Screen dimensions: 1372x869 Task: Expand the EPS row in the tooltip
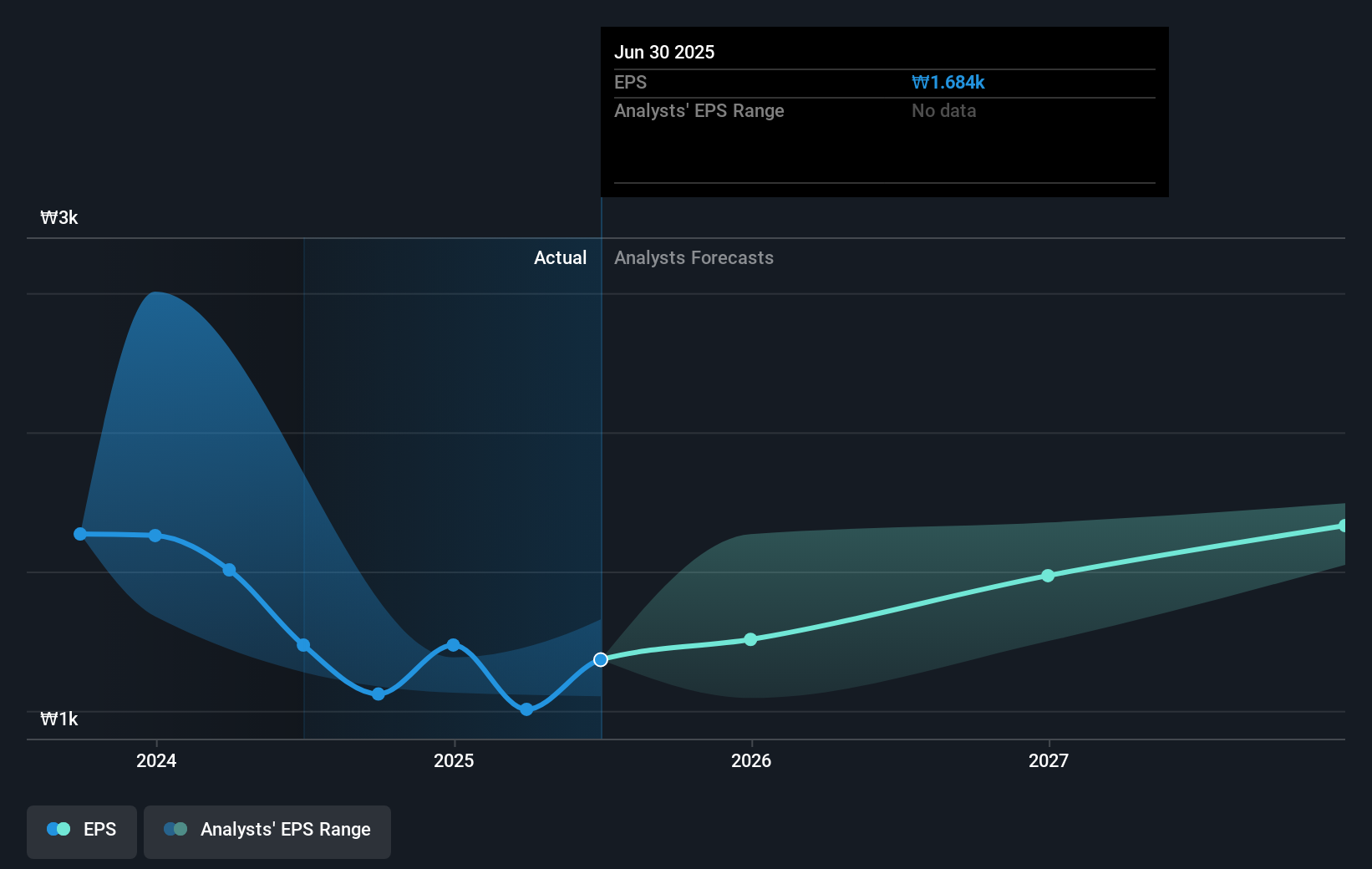[631, 82]
